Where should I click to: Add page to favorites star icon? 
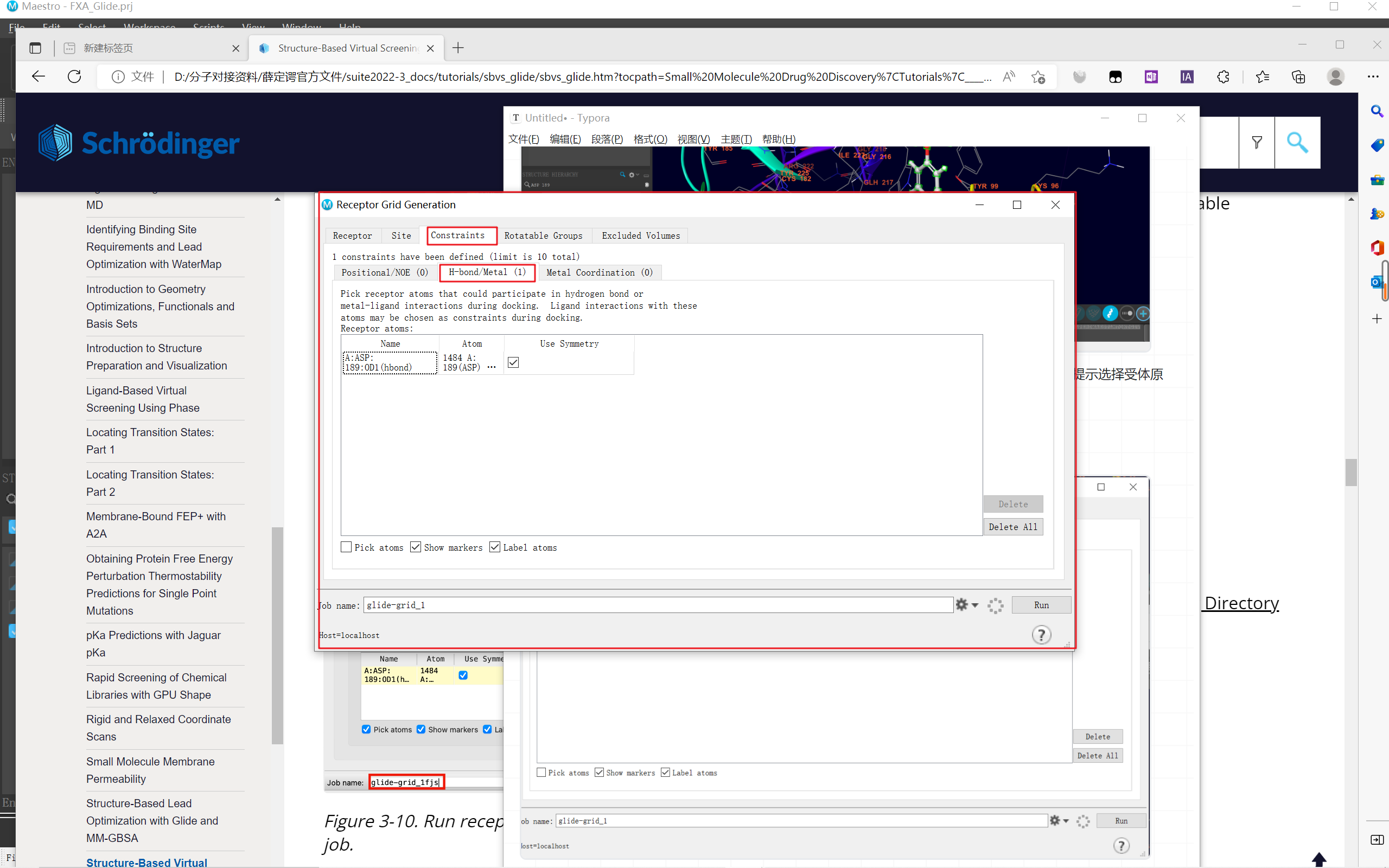coord(1038,76)
